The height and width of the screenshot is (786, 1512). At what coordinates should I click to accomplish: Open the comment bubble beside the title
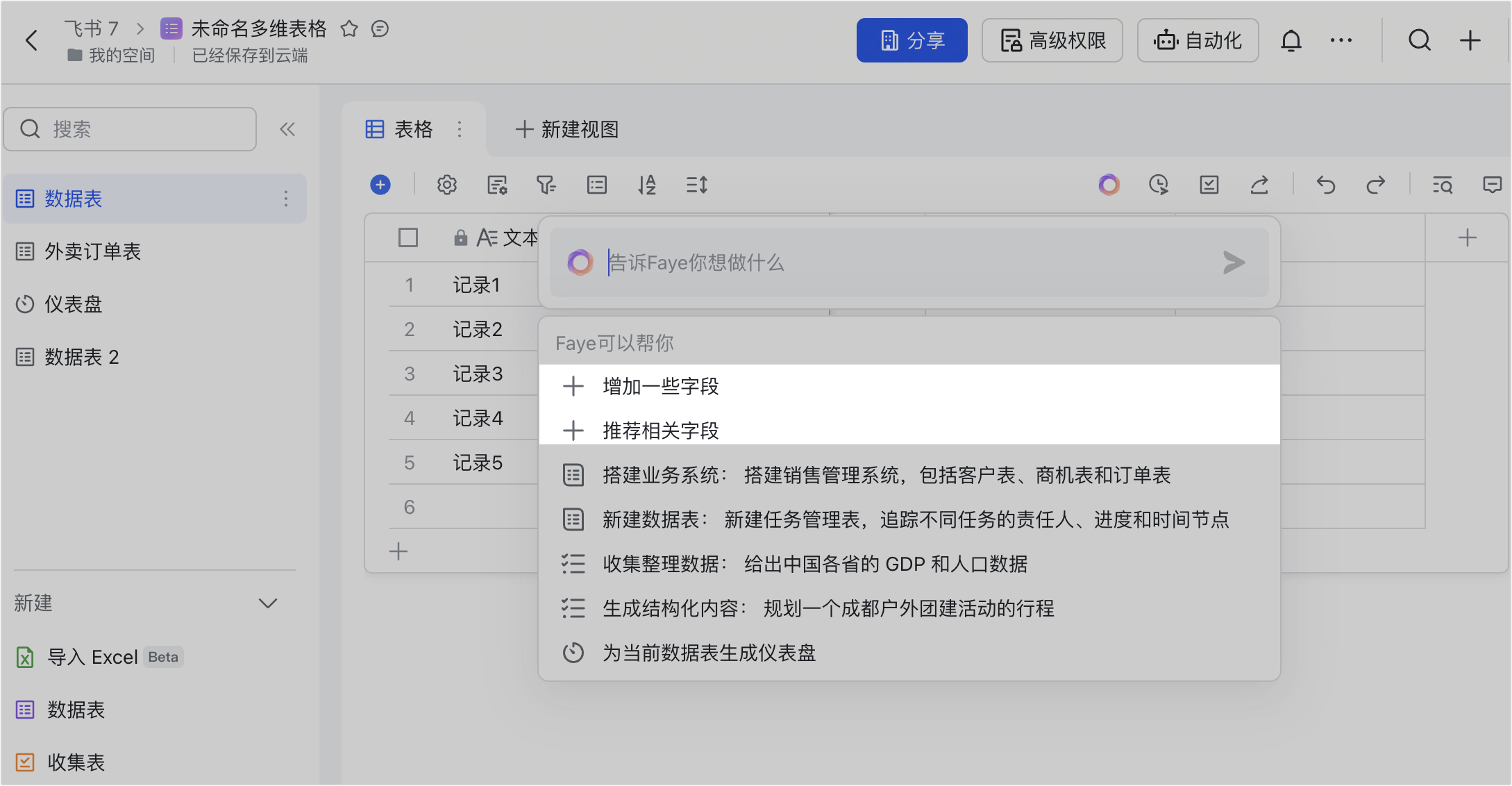click(380, 28)
